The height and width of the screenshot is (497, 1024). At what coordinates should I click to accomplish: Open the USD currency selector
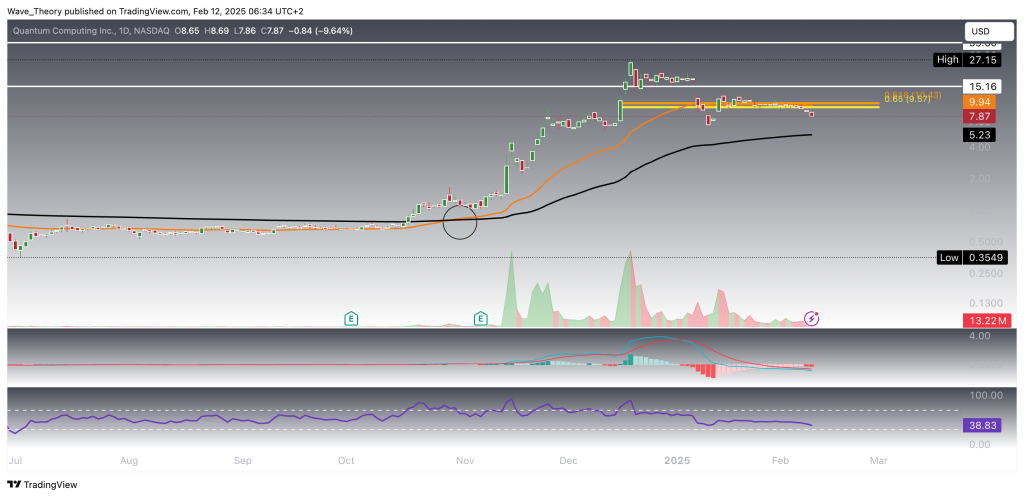990,31
